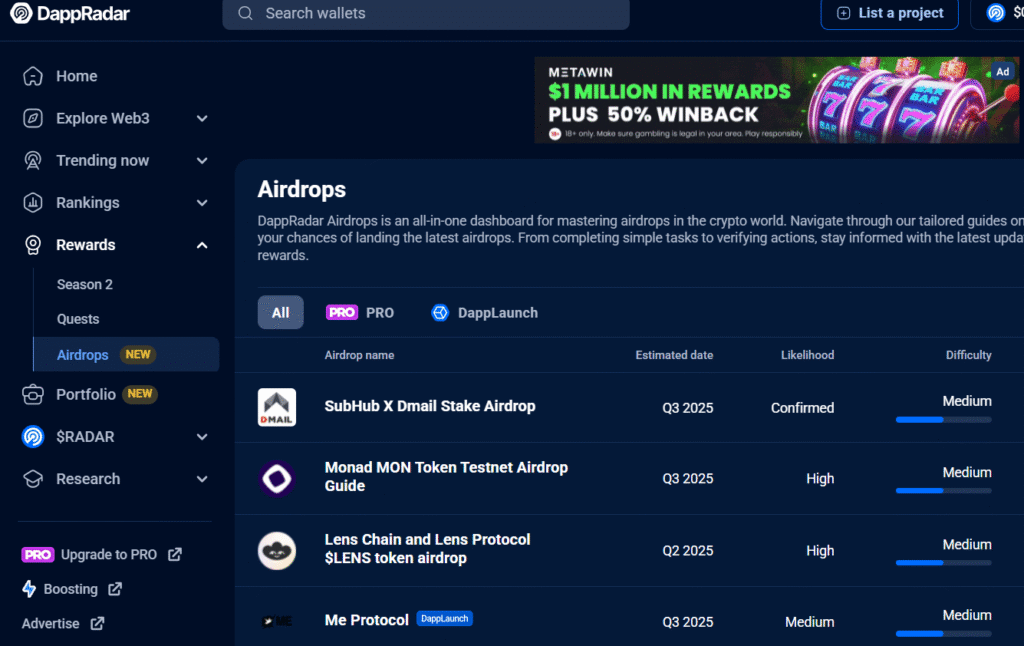
Task: Expand the Trending now chevron
Action: coord(202,161)
